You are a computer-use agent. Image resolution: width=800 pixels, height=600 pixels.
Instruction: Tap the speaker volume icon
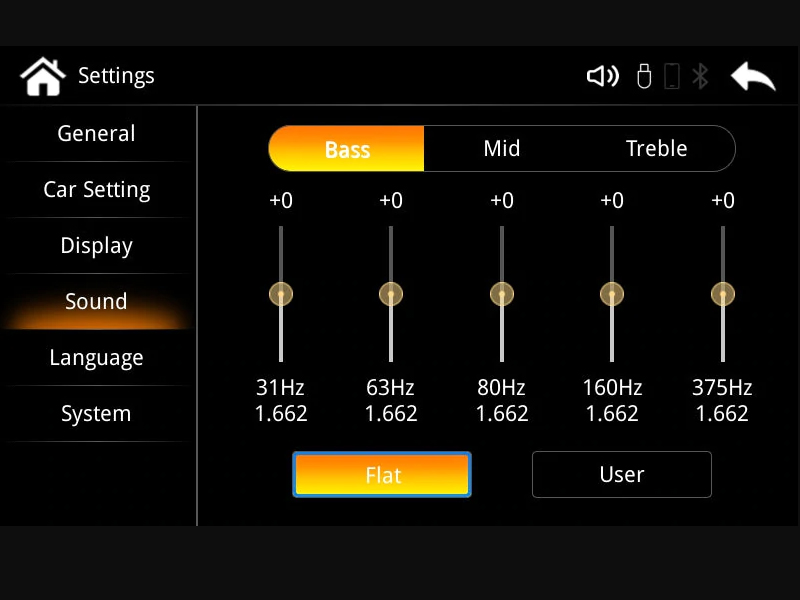[602, 76]
